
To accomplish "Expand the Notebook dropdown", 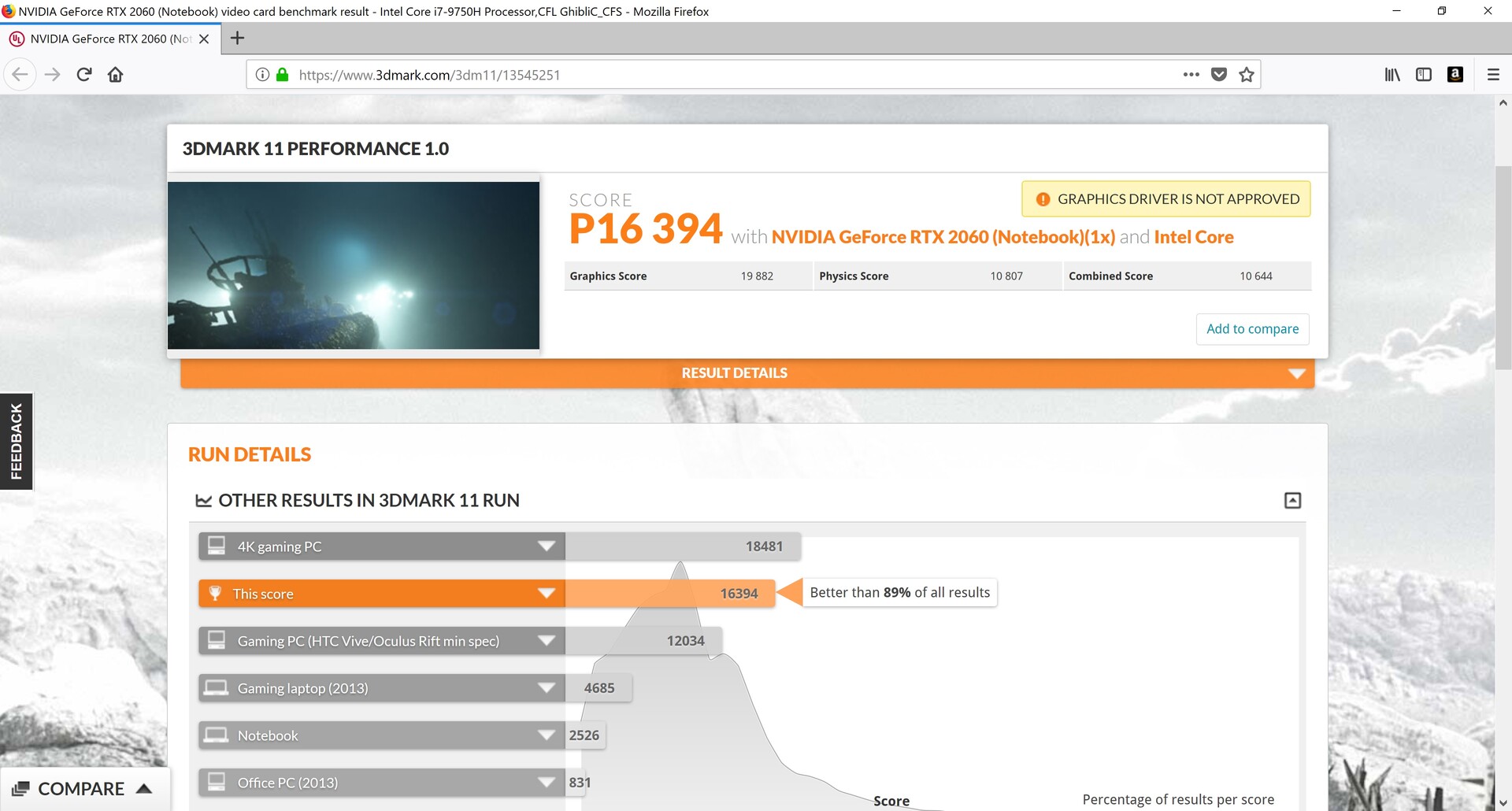I will 547,735.
